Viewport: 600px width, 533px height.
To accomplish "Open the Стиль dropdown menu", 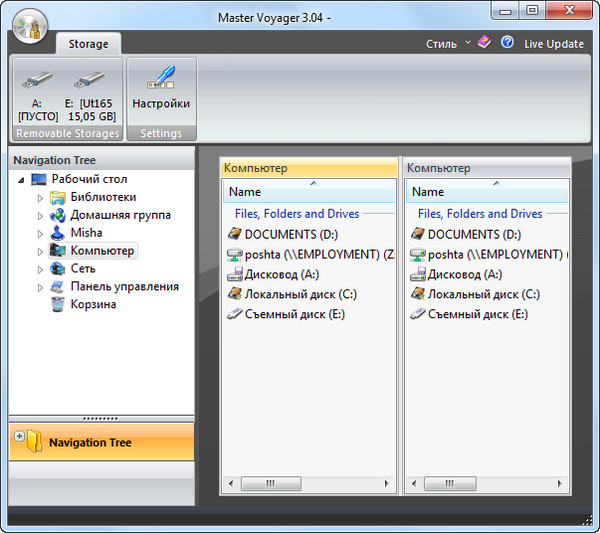I will tap(447, 44).
